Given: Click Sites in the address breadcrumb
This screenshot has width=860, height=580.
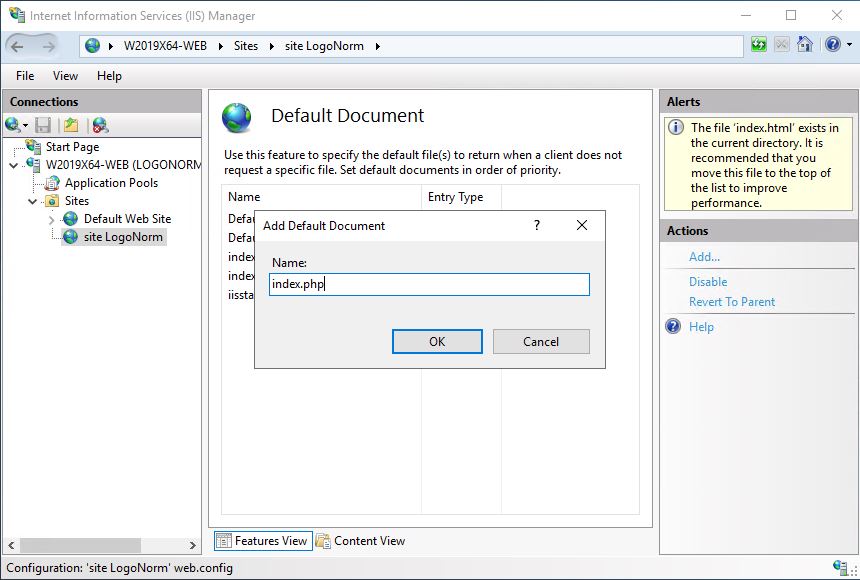Looking at the screenshot, I should (246, 46).
